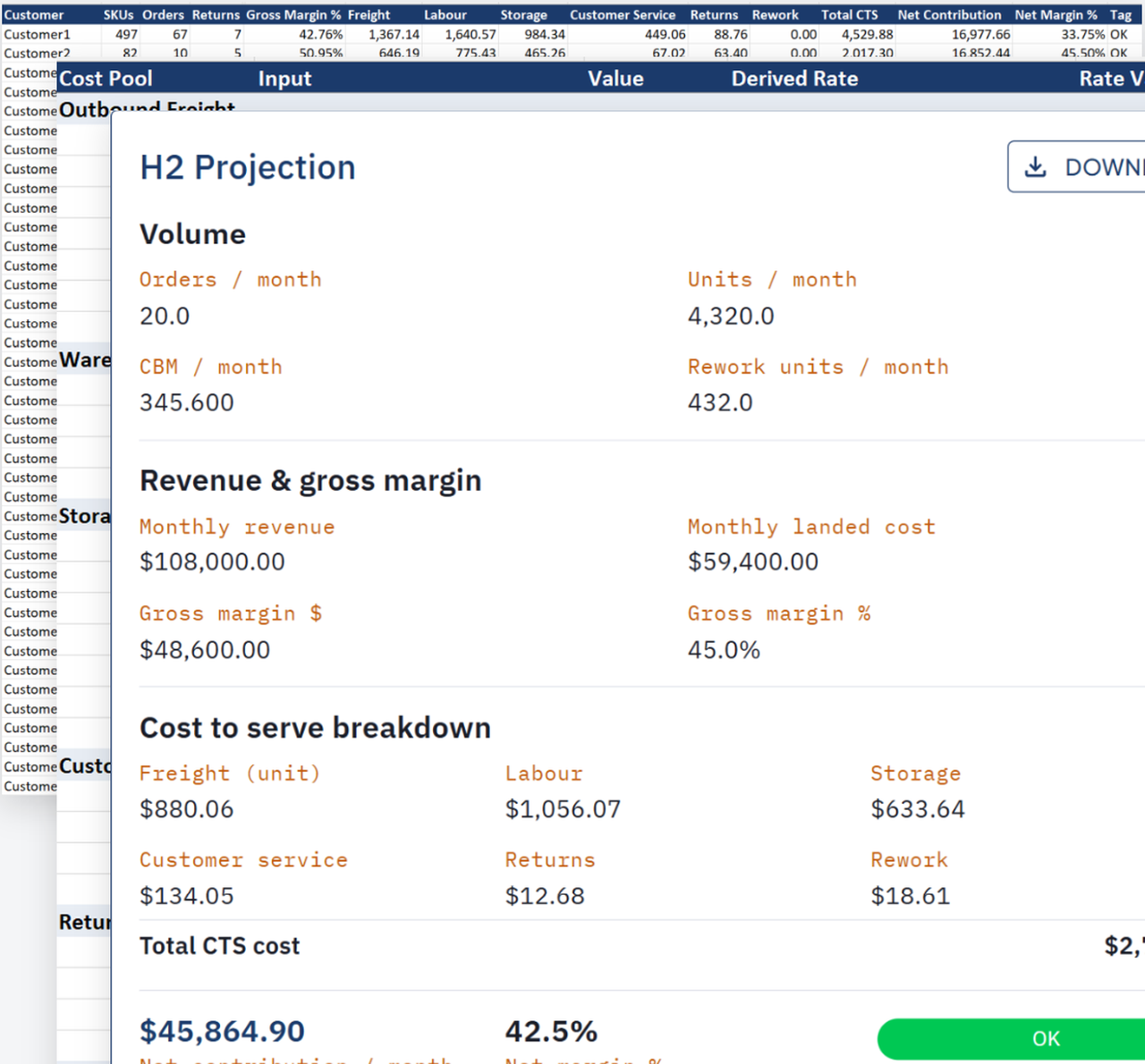This screenshot has width=1145, height=1064.
Task: Click the Freight (unit) cost $880.06
Action: coord(186,808)
